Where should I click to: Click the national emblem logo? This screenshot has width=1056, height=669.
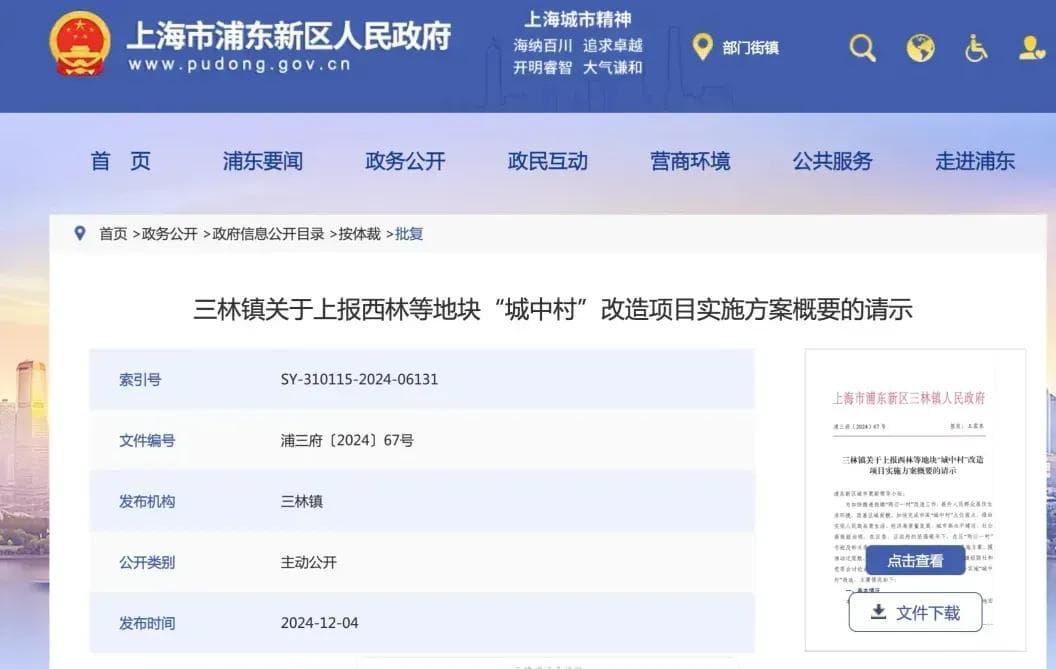tap(80, 45)
